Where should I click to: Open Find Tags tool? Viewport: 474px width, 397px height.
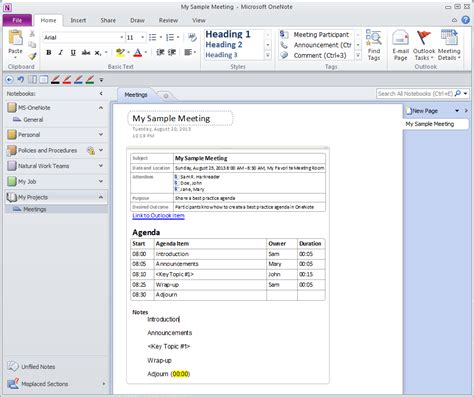point(374,45)
